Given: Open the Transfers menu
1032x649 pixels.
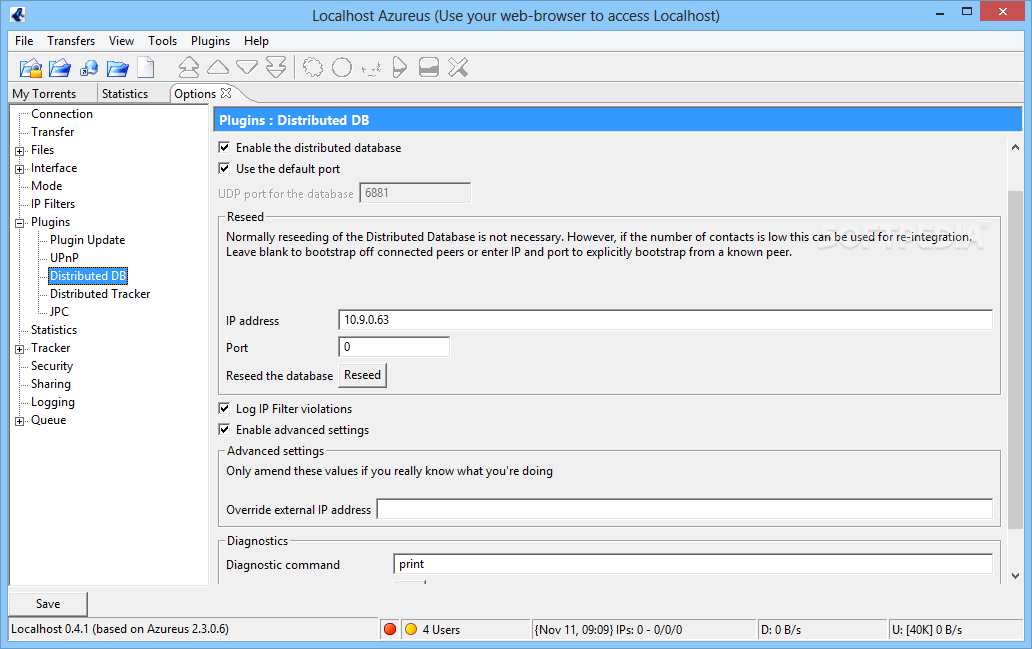Looking at the screenshot, I should [71, 41].
